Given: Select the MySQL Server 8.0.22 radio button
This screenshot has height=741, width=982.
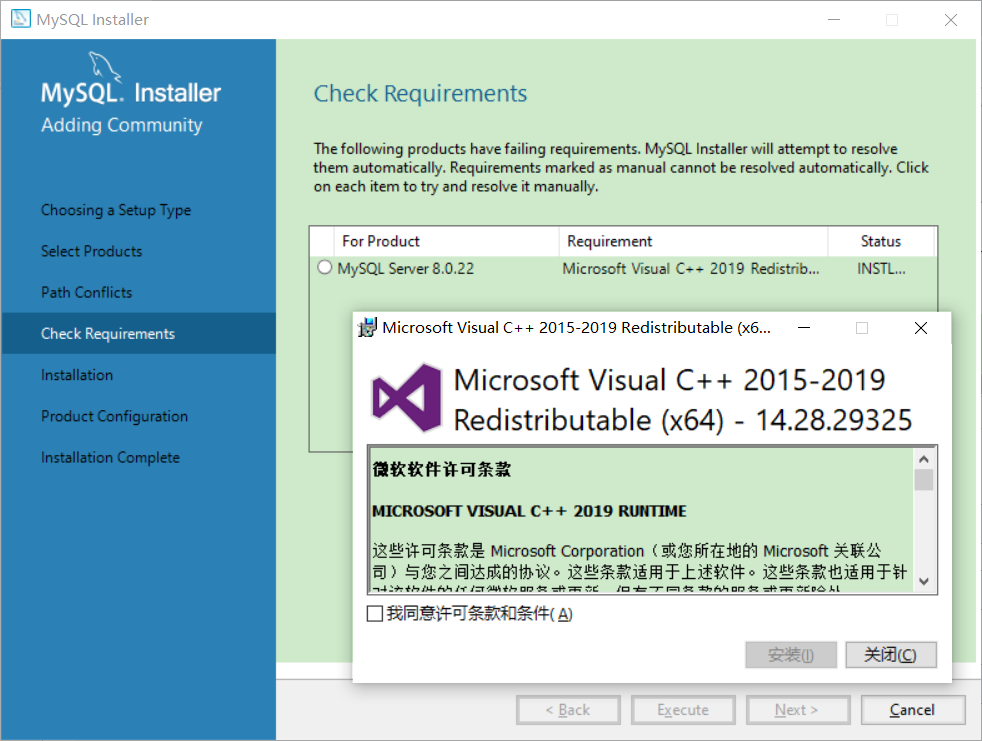Looking at the screenshot, I should click(324, 267).
